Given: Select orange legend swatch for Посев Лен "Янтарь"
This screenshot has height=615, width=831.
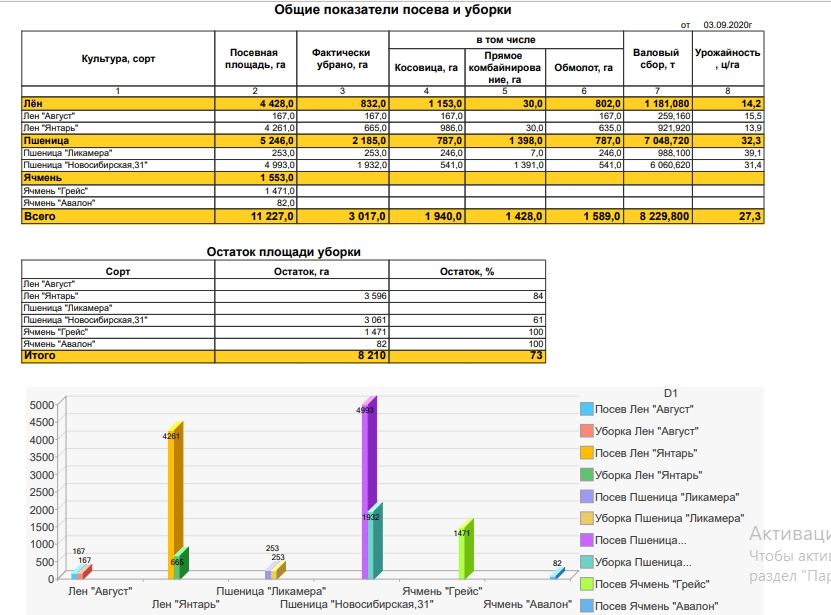Looking at the screenshot, I should [x=587, y=453].
